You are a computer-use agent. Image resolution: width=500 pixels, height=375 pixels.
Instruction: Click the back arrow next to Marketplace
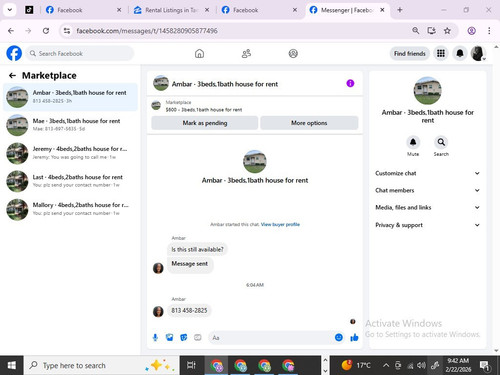click(x=12, y=76)
